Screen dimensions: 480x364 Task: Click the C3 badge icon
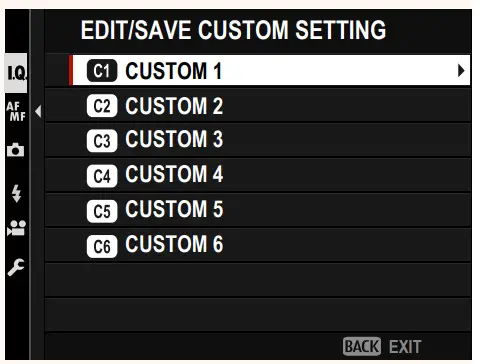102,141
